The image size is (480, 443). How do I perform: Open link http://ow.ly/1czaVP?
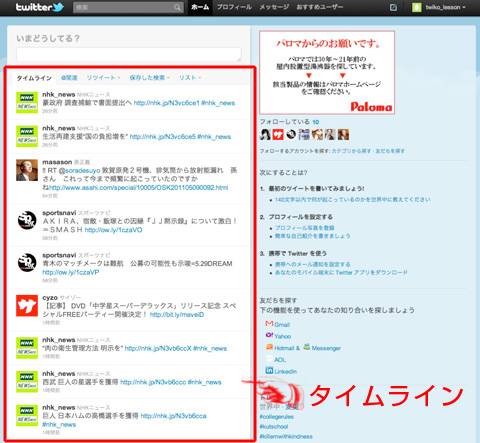pos(71,272)
